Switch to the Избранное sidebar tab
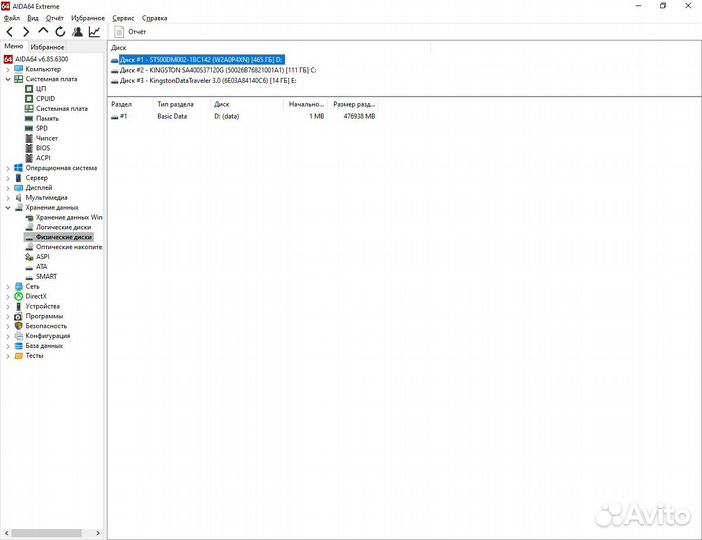 click(x=47, y=47)
